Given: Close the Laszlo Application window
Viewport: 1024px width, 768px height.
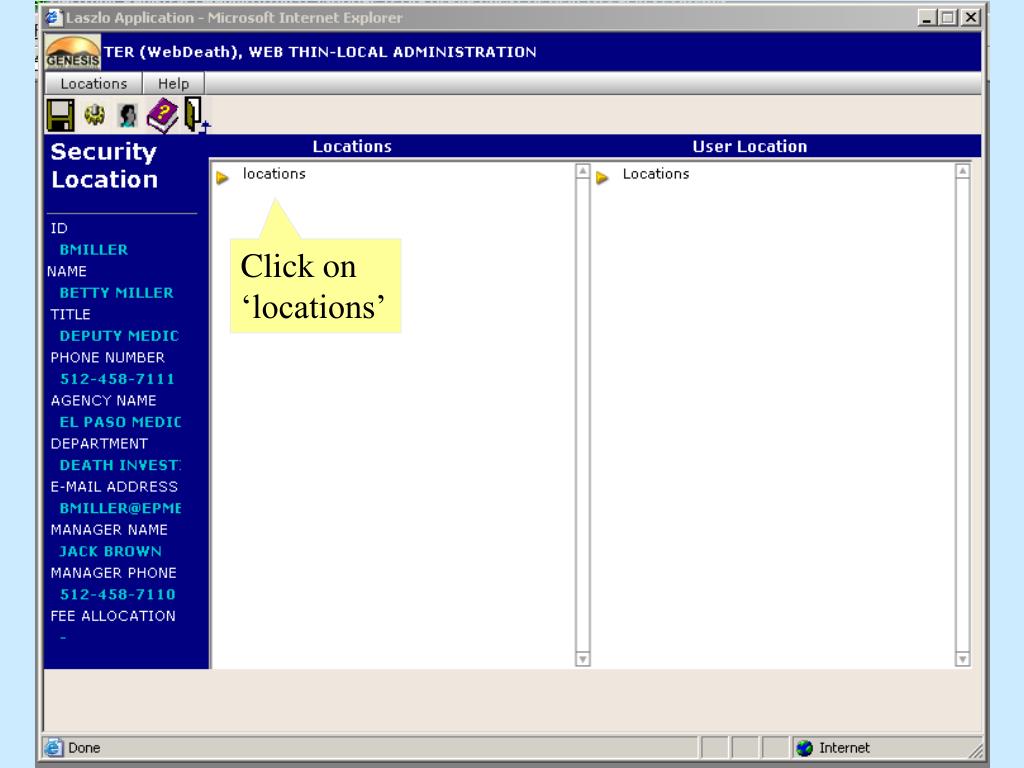Looking at the screenshot, I should point(971,18).
